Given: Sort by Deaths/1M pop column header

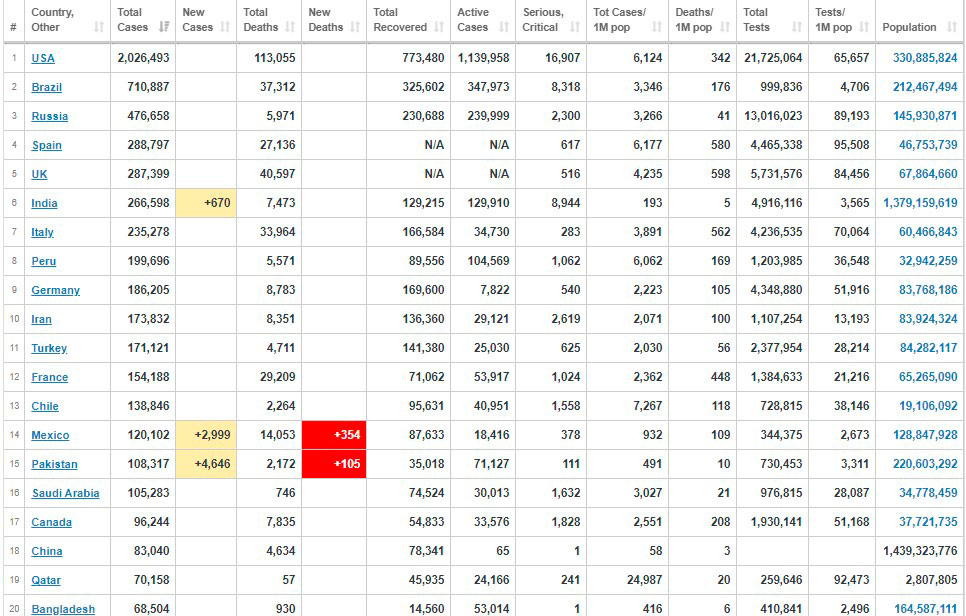Looking at the screenshot, I should pos(694,20).
